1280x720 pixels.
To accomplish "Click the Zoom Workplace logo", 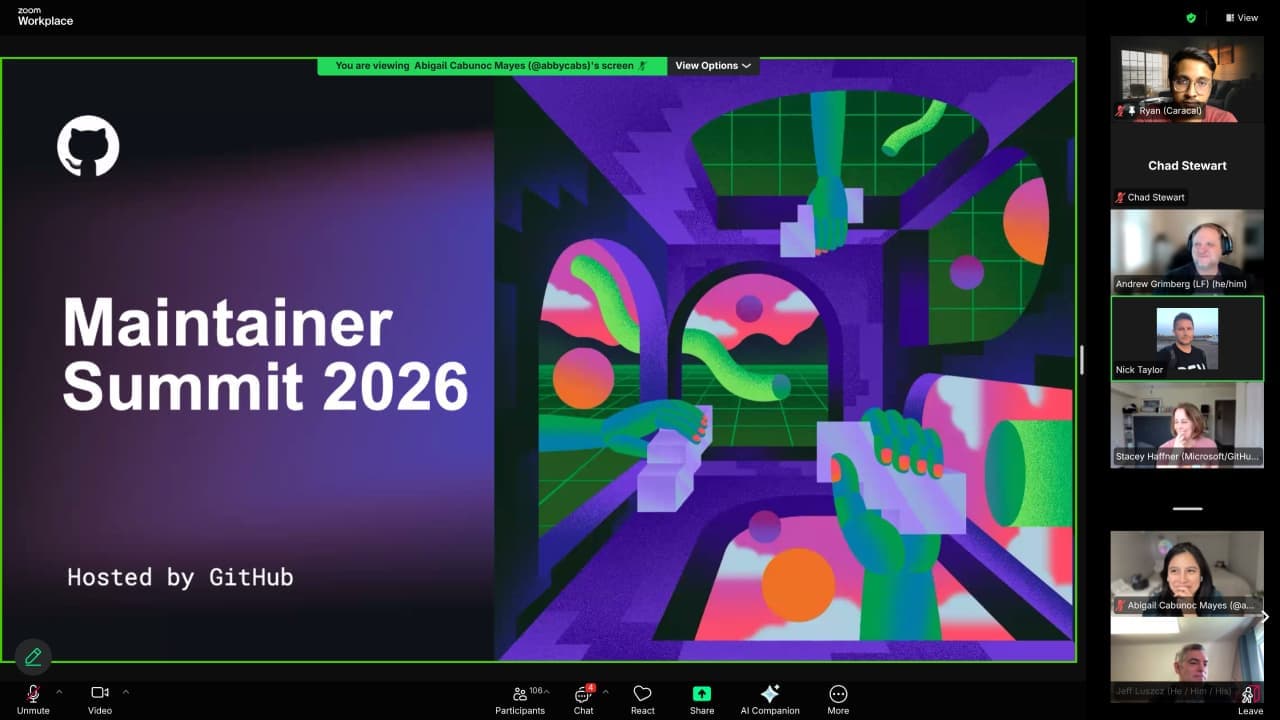I will tap(45, 17).
